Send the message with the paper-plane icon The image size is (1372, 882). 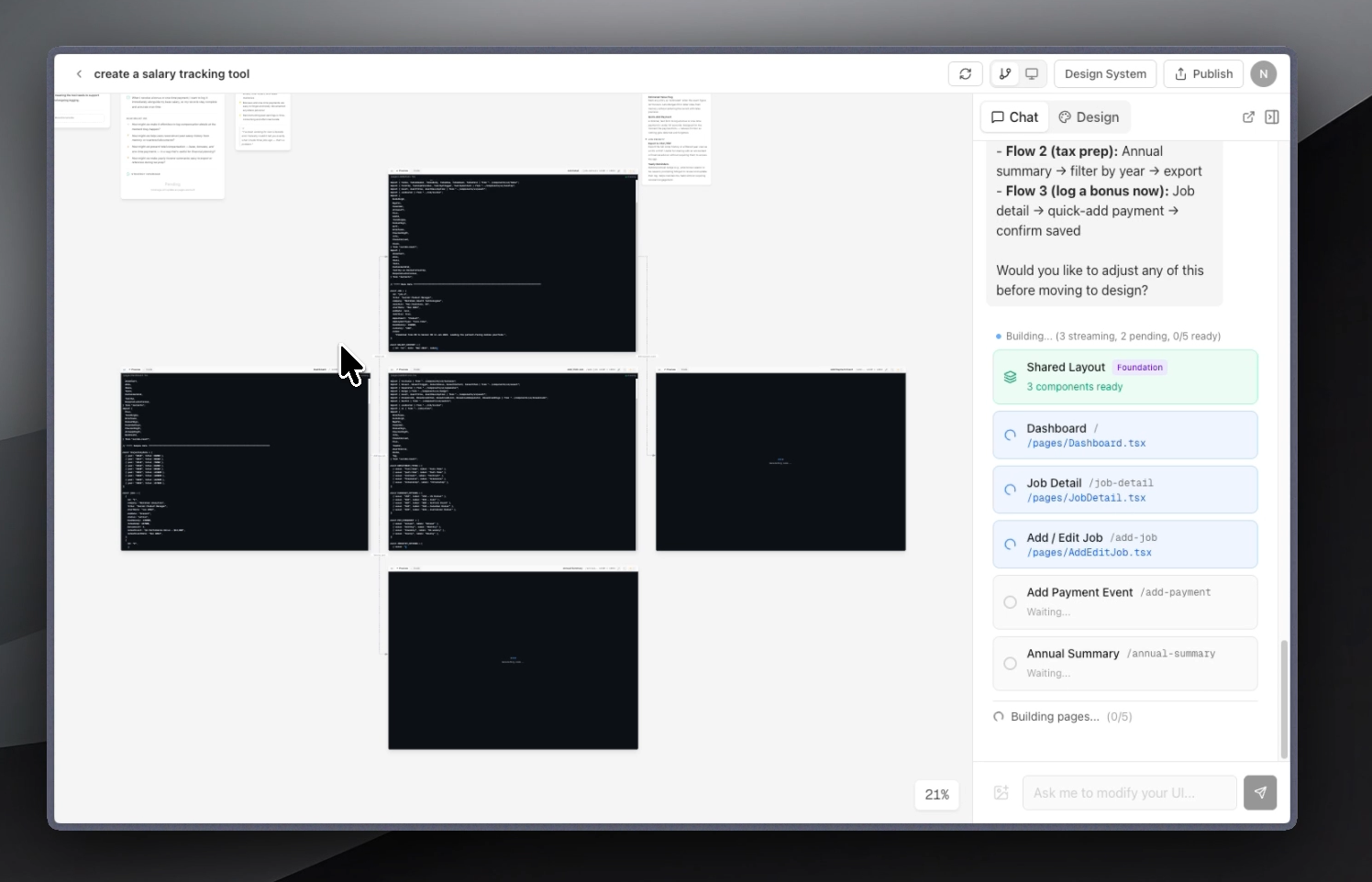[x=1260, y=792]
